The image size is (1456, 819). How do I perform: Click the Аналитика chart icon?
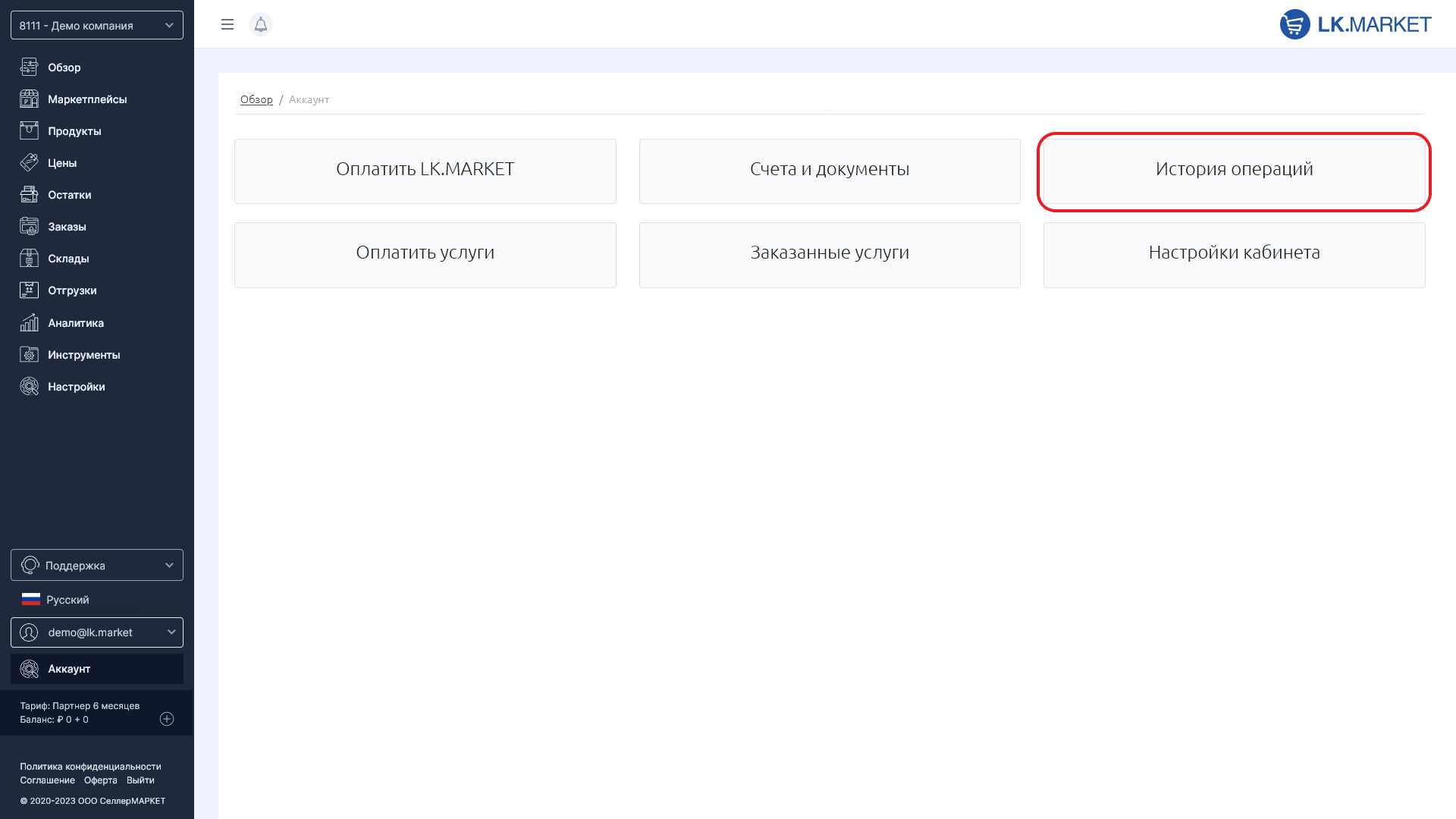coord(29,322)
